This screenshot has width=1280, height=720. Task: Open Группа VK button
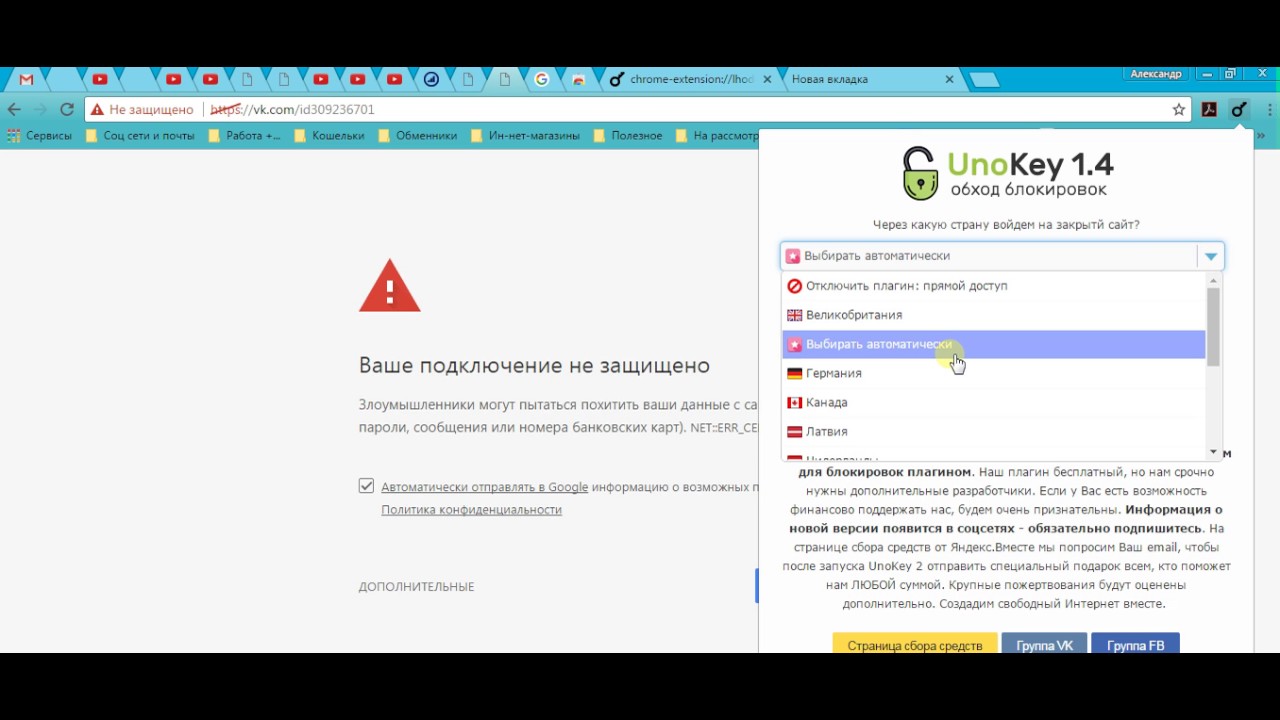1044,645
